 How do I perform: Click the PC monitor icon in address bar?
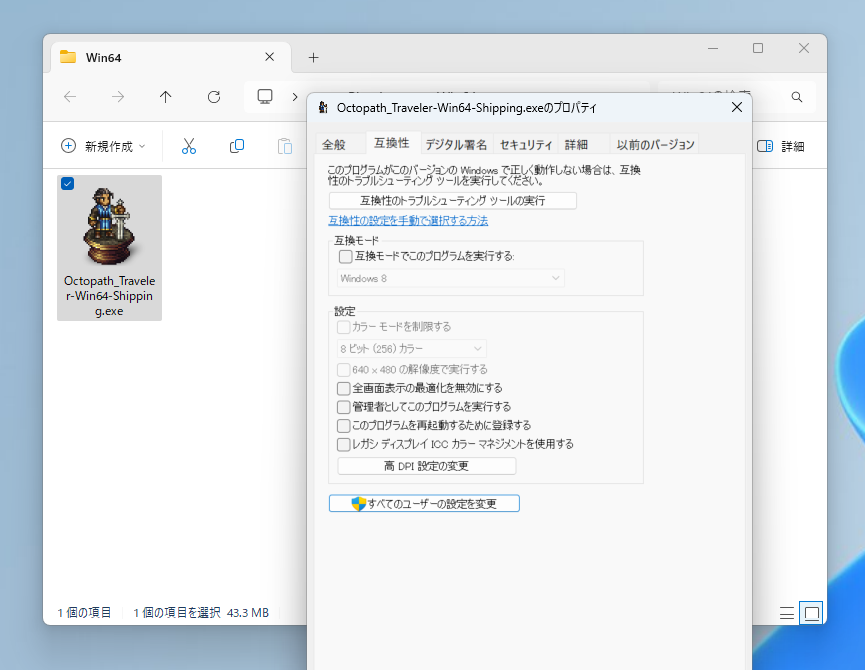[x=265, y=97]
